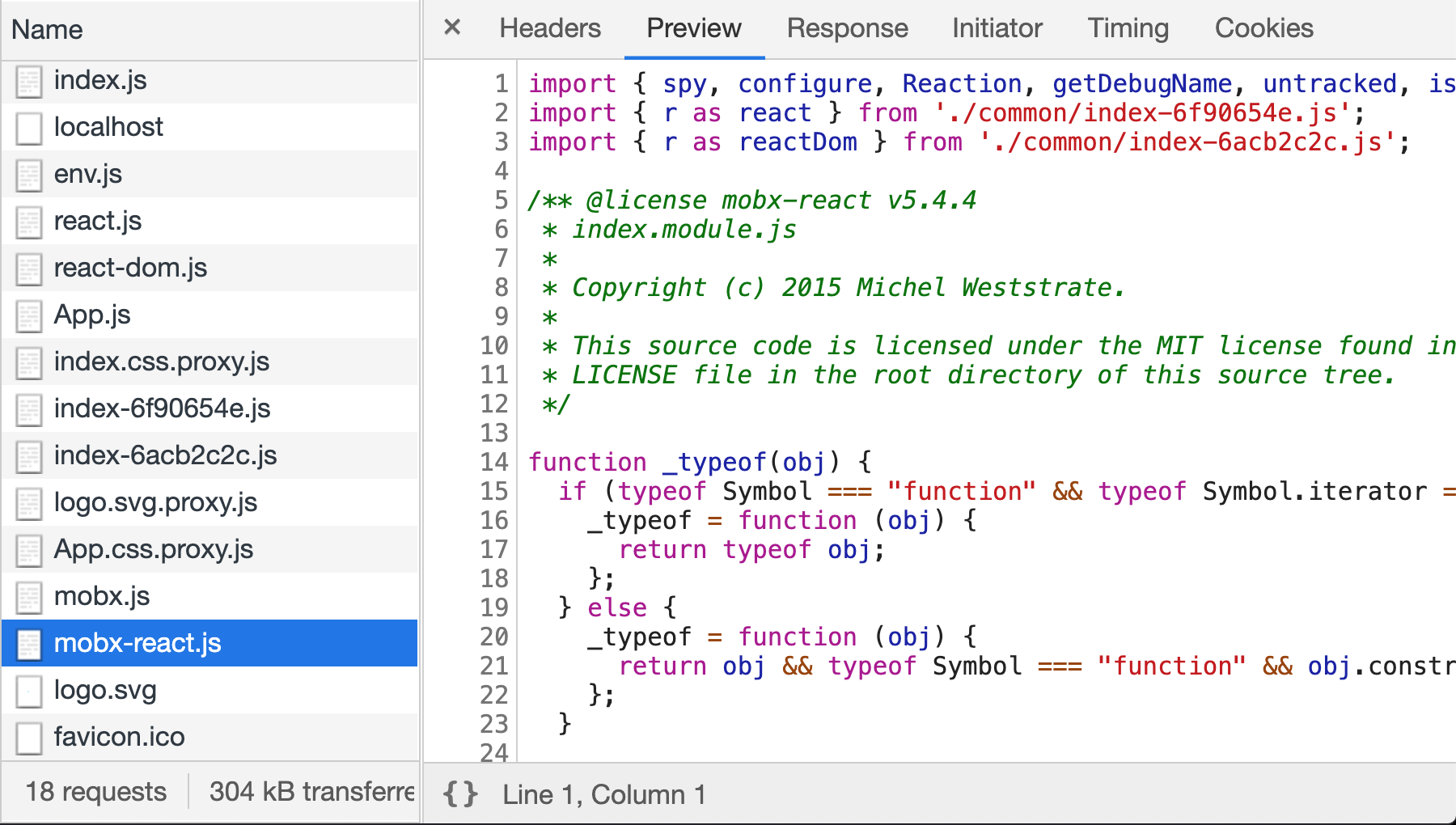Select the index-6f90654e.js request
This screenshot has height=825, width=1456.
coord(210,408)
